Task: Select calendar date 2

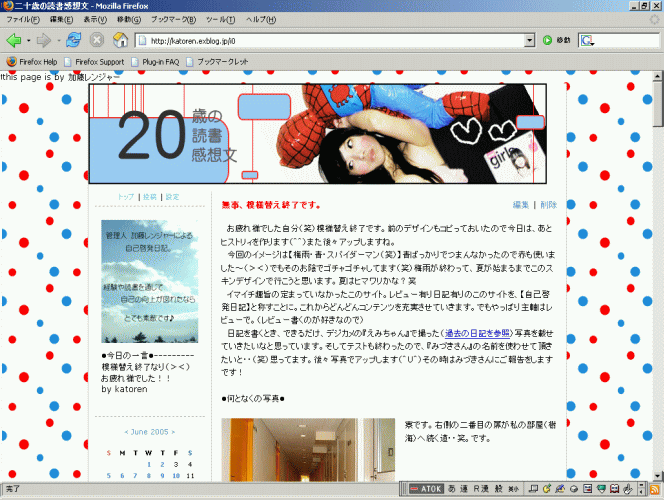Action: point(162,464)
